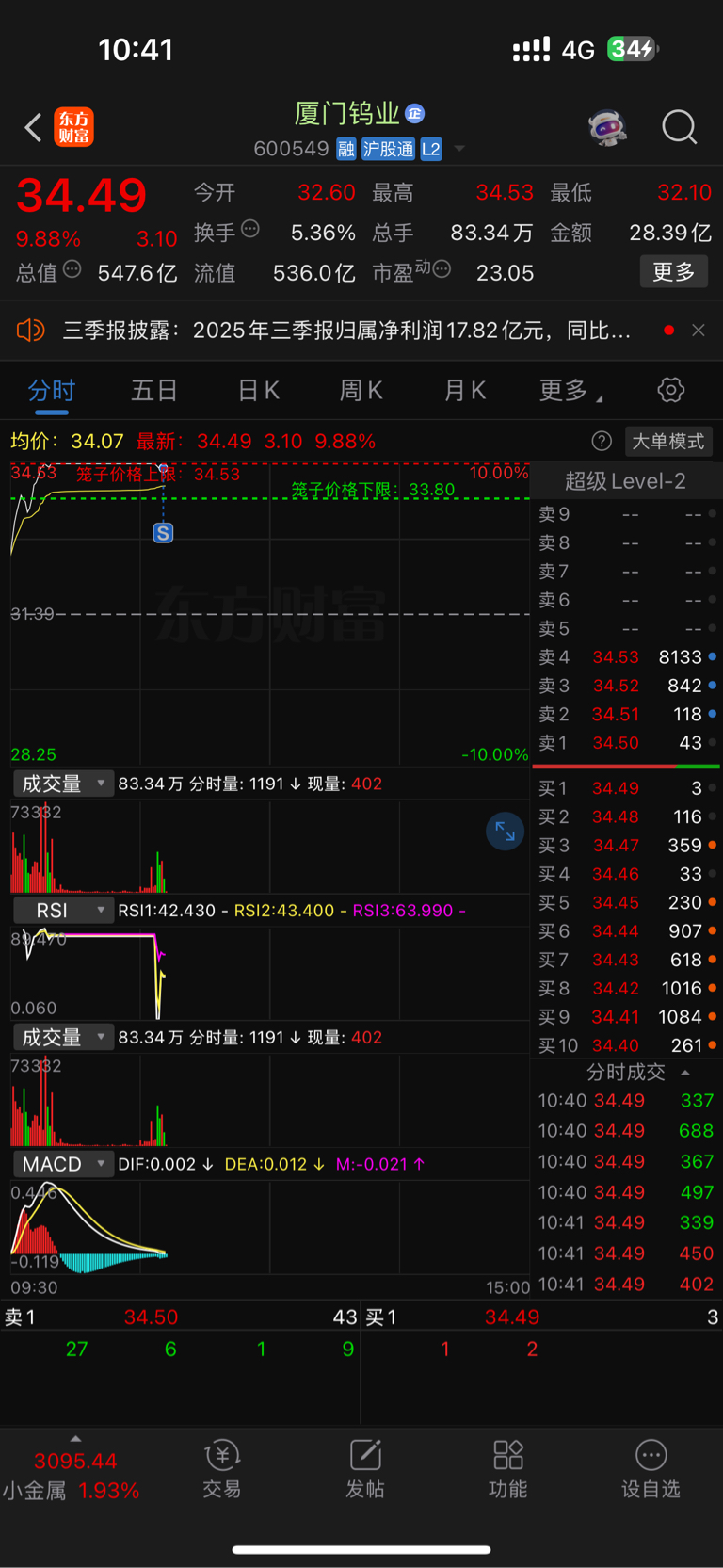Tap the bottom 卖1 34.50 queue bar
This screenshot has width=723, height=1568.
point(181,1317)
